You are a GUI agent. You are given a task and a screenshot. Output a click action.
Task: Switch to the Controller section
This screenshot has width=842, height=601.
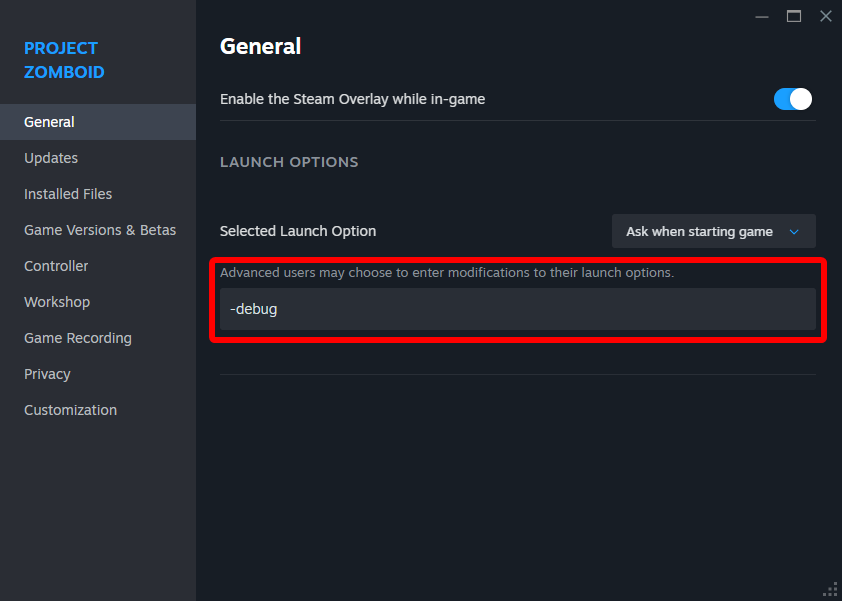point(56,266)
